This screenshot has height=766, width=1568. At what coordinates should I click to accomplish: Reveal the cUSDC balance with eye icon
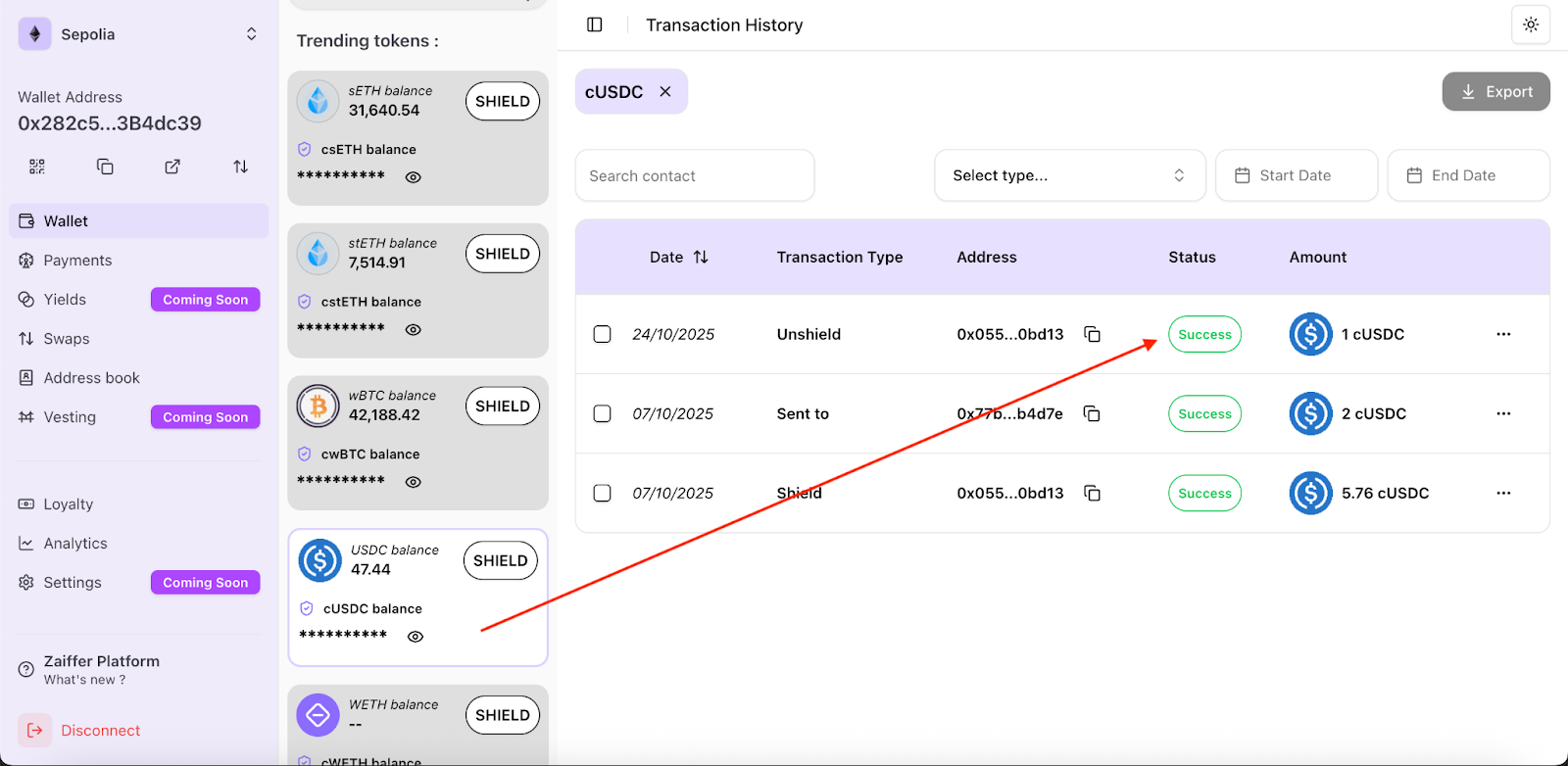[416, 637]
